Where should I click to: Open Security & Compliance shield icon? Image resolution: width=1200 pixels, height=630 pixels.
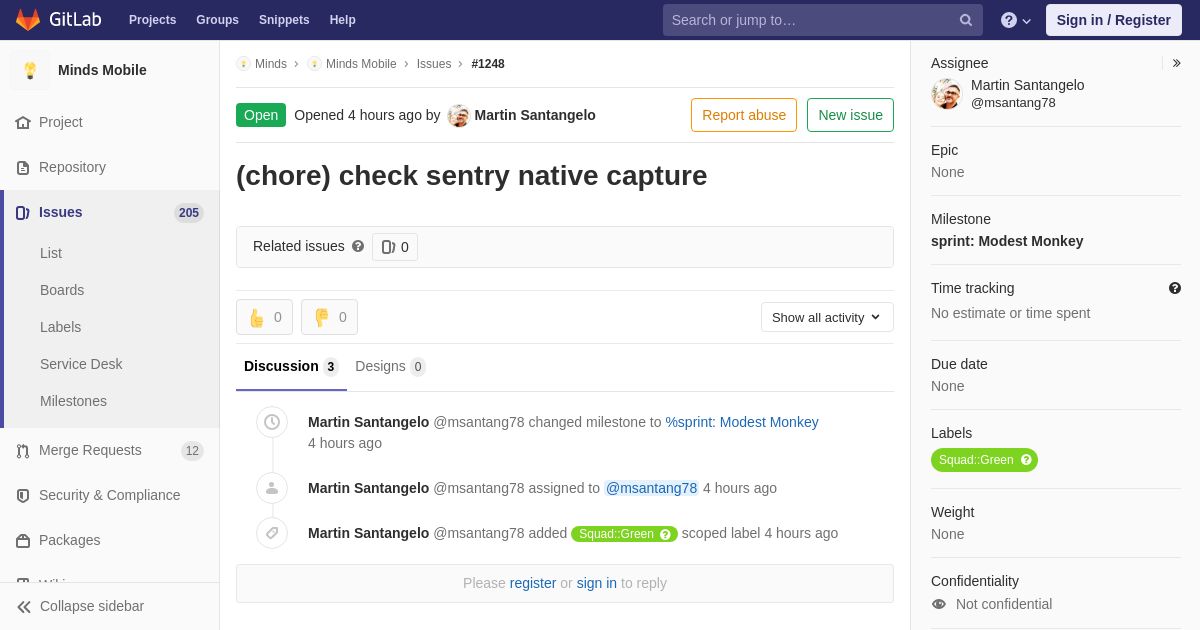click(x=23, y=496)
